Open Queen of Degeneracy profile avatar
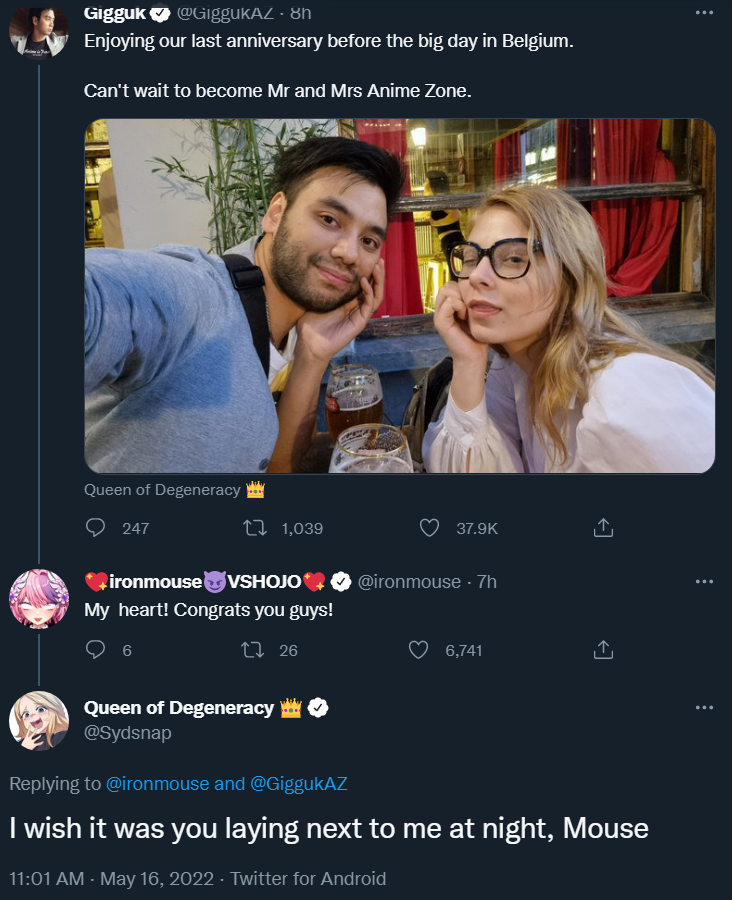 click(x=39, y=721)
